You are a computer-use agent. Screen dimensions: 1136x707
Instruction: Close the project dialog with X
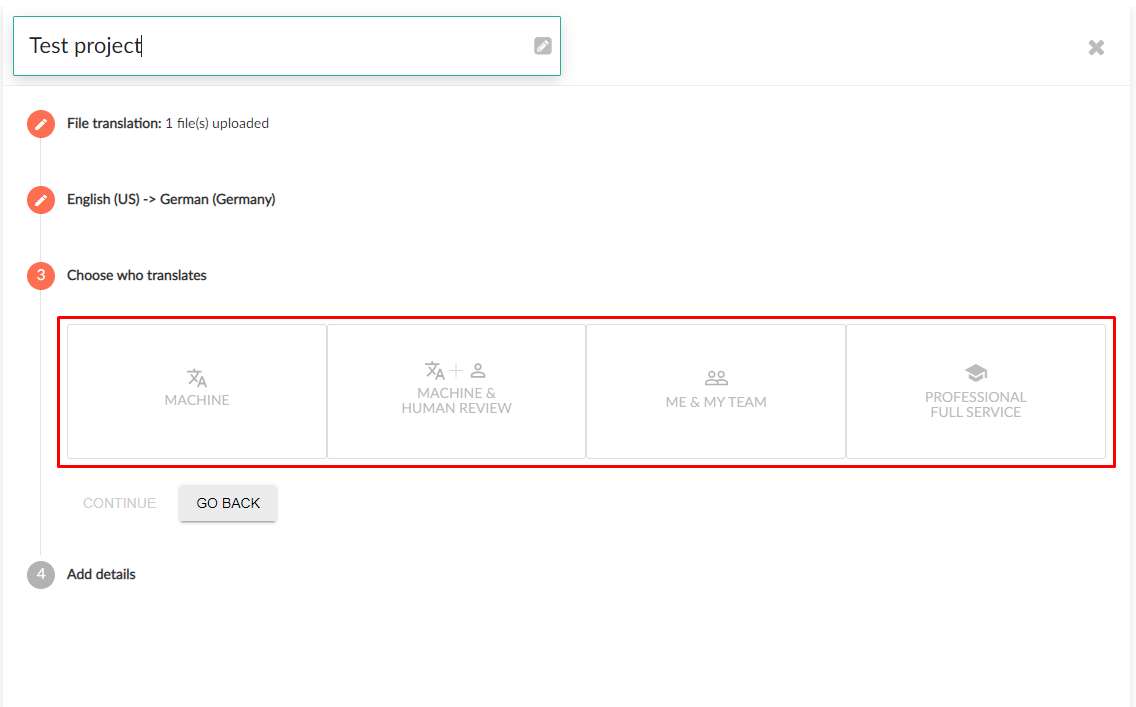tap(1096, 48)
